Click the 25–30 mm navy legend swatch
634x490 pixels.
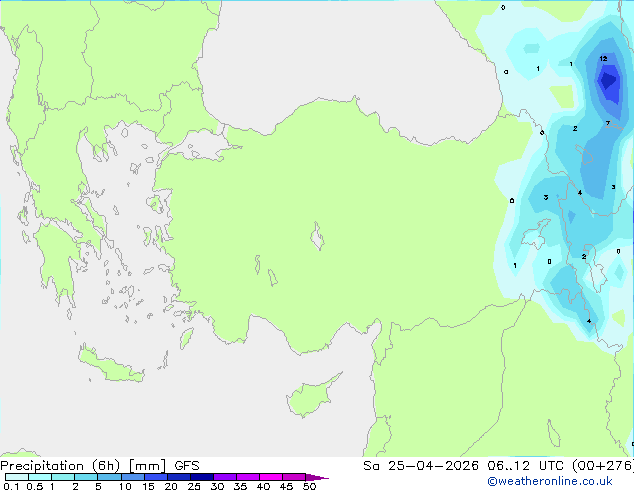[x=202, y=477]
